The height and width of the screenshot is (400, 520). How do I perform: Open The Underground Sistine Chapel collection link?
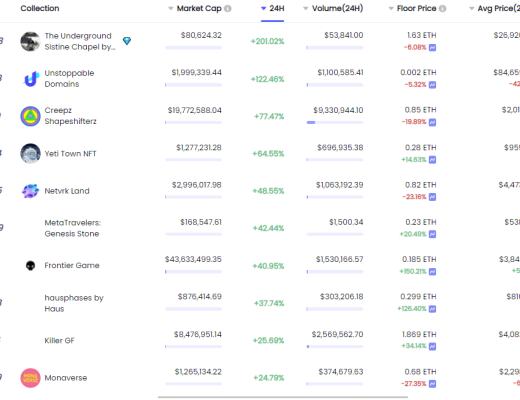coord(80,41)
